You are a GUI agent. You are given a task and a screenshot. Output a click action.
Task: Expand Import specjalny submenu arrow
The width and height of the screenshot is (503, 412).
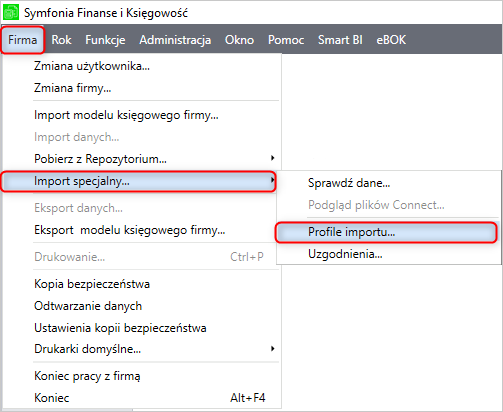(x=273, y=180)
